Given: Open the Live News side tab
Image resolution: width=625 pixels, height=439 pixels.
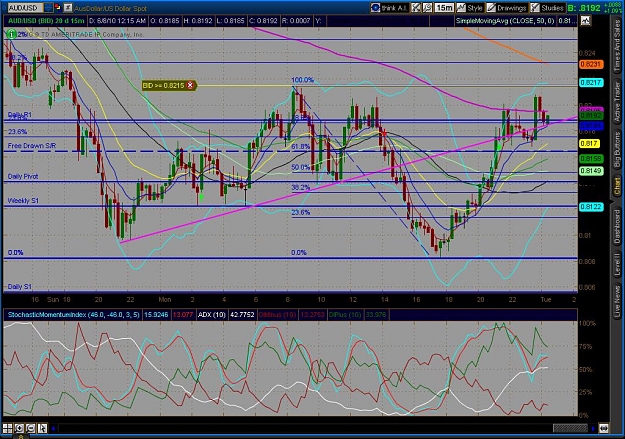Looking at the screenshot, I should (x=617, y=299).
